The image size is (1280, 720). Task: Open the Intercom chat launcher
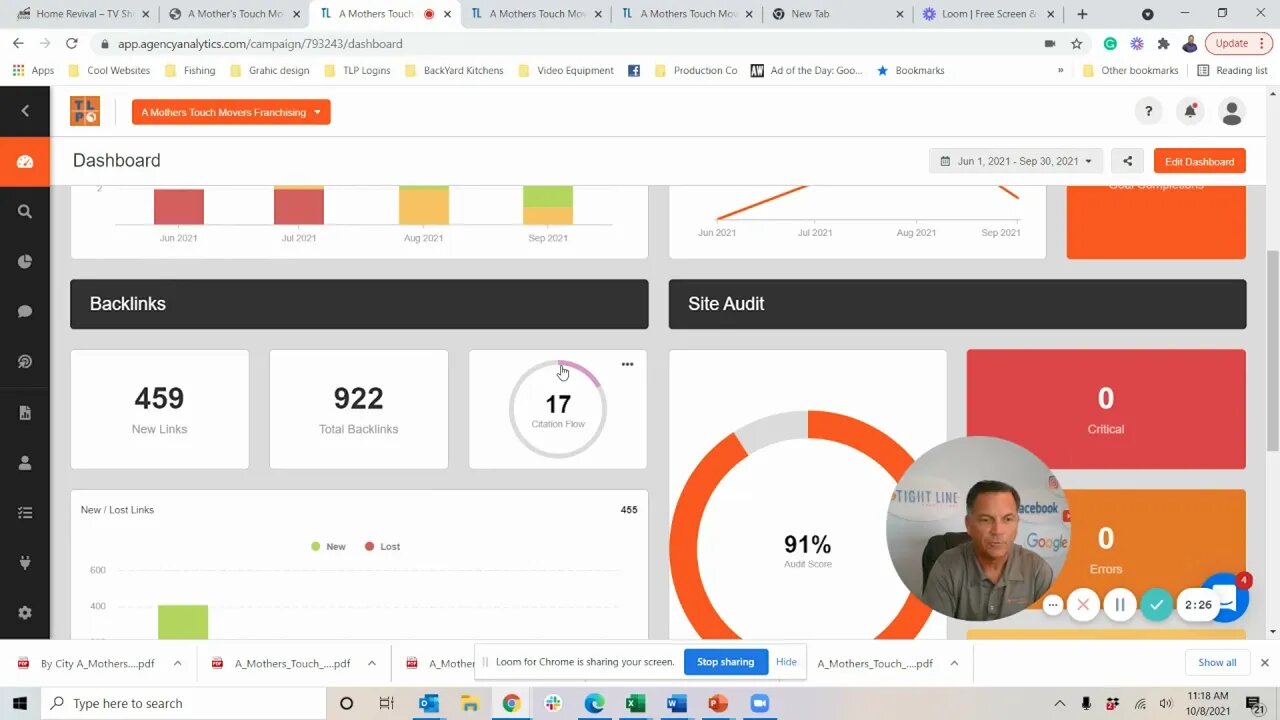1224,598
